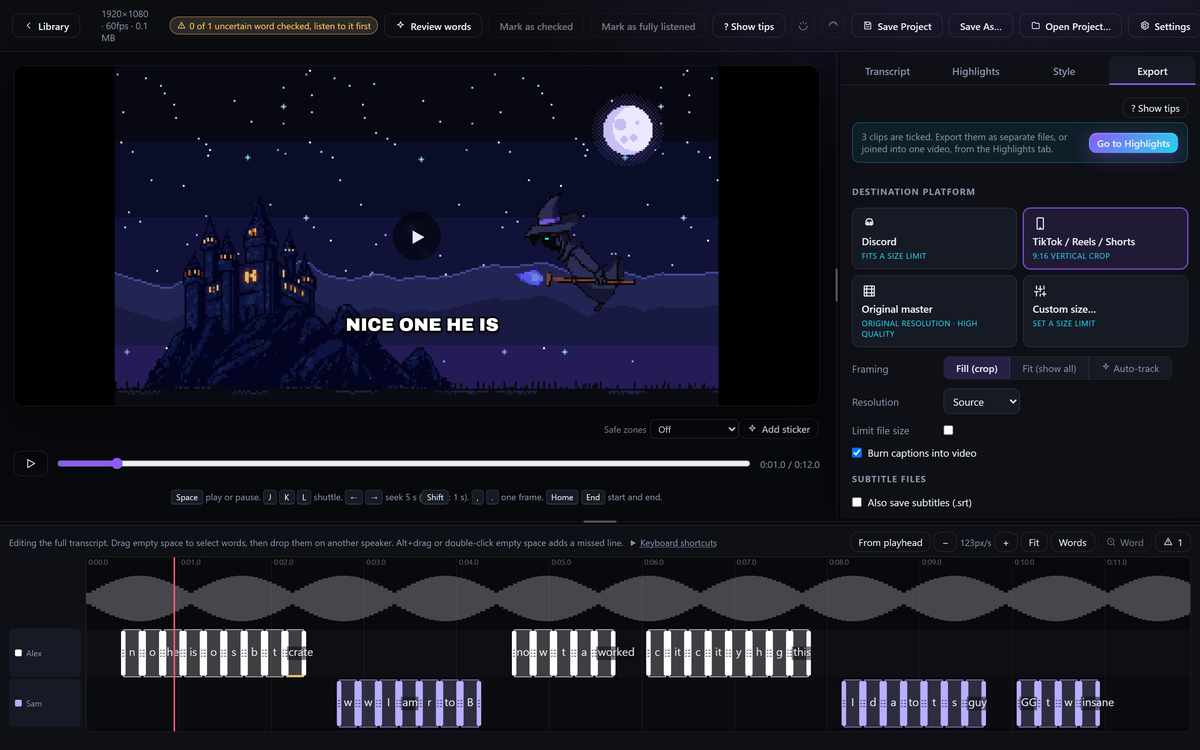Go back to the Library
Screen dimensions: 1200x750
point(47,26)
